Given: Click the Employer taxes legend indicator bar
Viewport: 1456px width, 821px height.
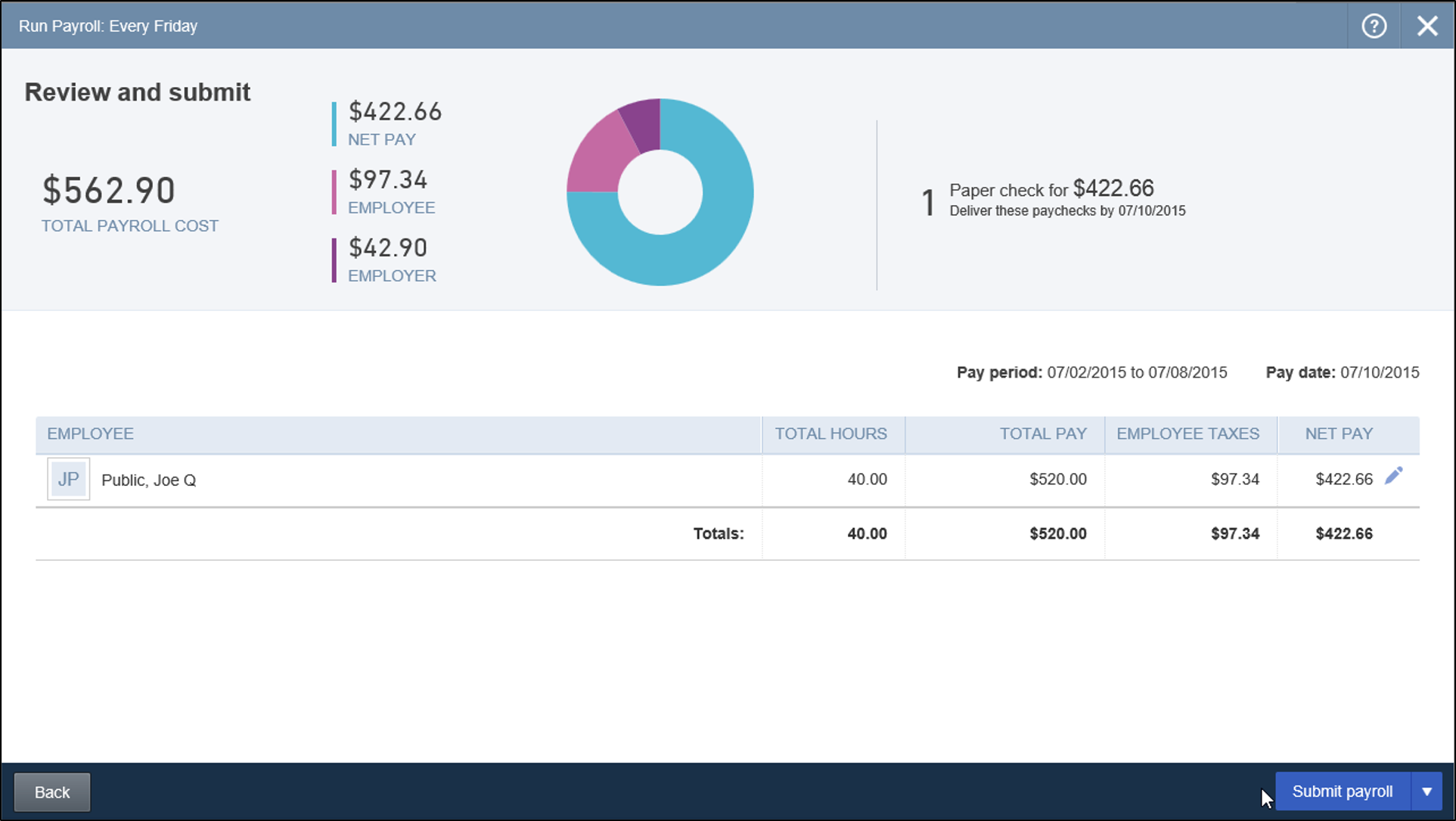Looking at the screenshot, I should coord(334,260).
